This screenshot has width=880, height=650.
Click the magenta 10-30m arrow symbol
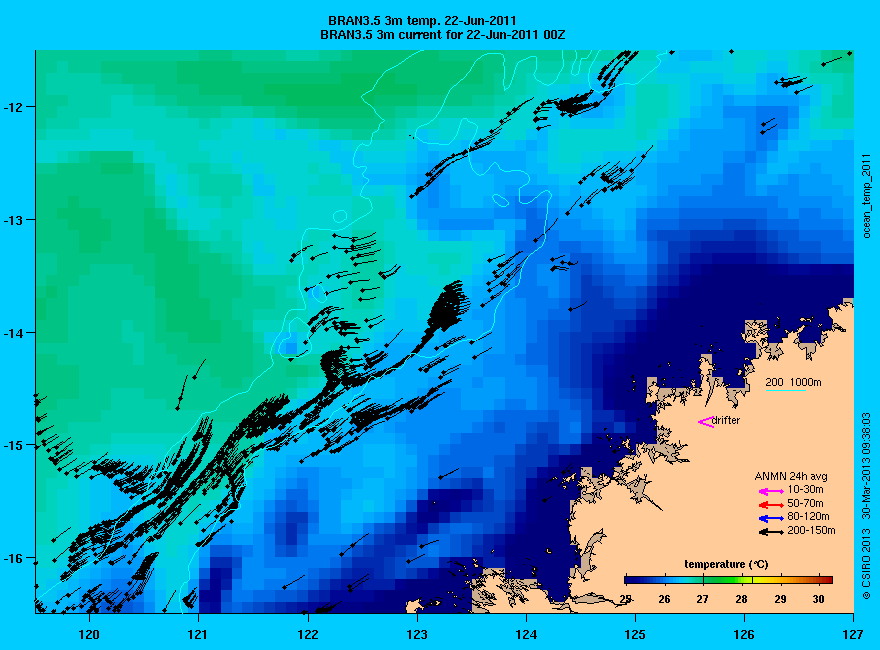tap(771, 491)
